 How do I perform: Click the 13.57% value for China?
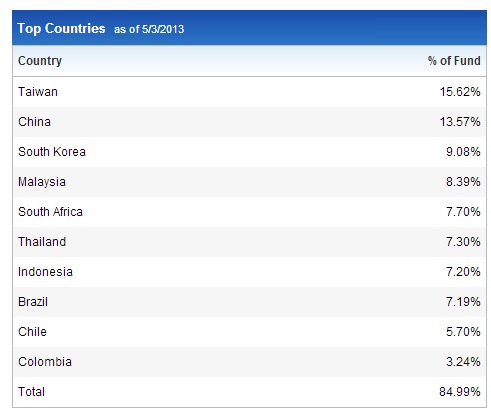(x=460, y=122)
